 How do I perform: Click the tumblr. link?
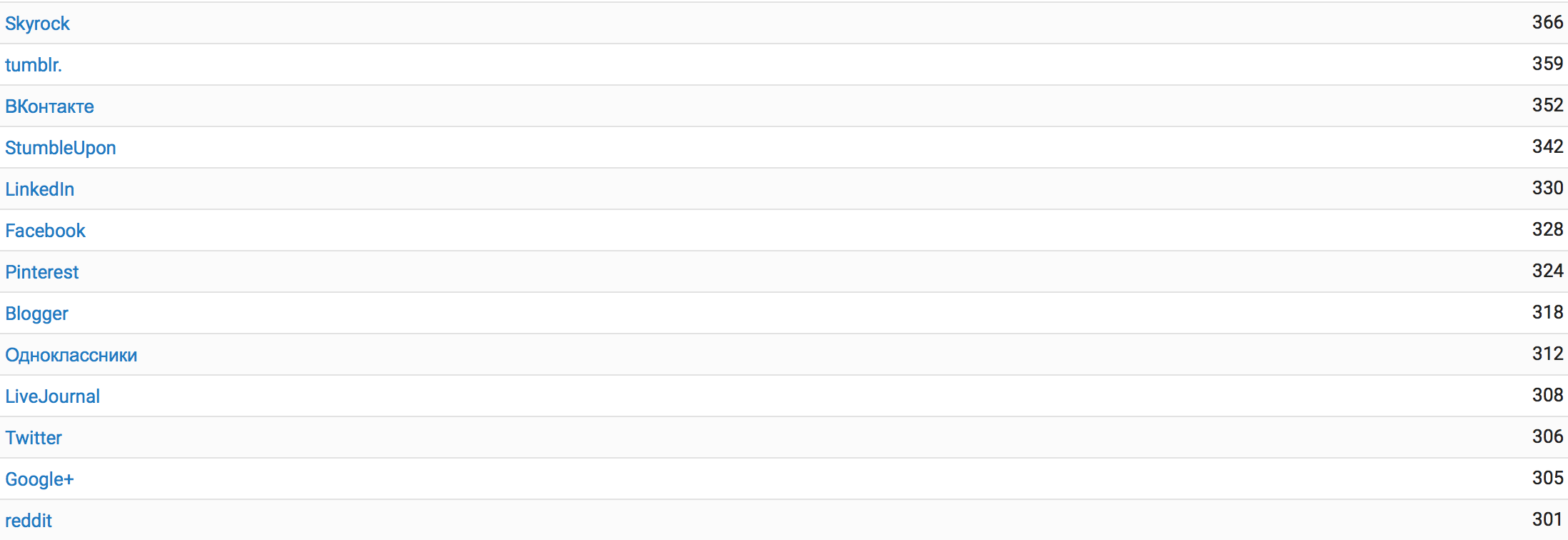[34, 65]
